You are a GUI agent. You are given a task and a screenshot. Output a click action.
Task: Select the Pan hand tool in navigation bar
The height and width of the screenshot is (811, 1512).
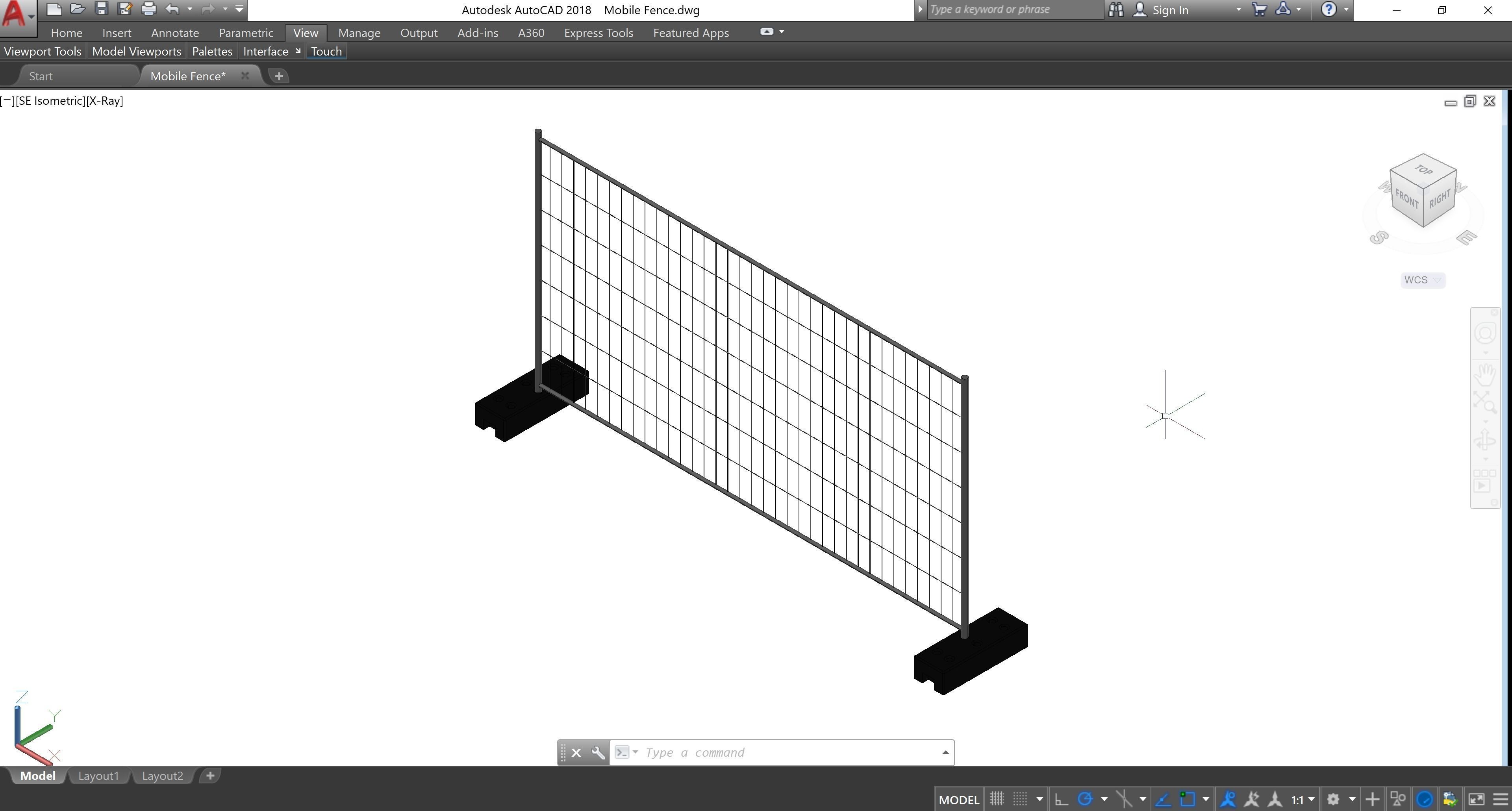tap(1485, 374)
